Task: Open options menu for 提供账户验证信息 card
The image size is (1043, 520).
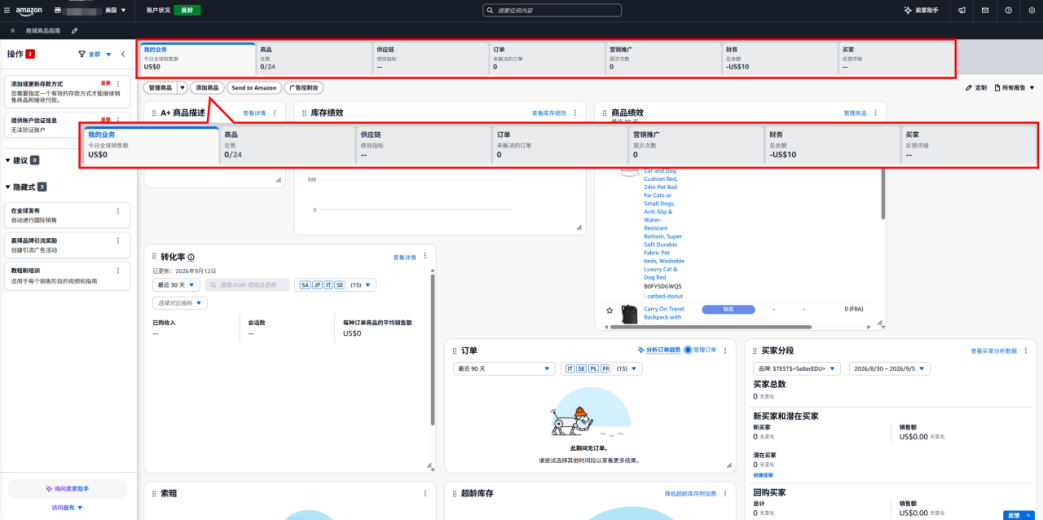Action: point(118,120)
